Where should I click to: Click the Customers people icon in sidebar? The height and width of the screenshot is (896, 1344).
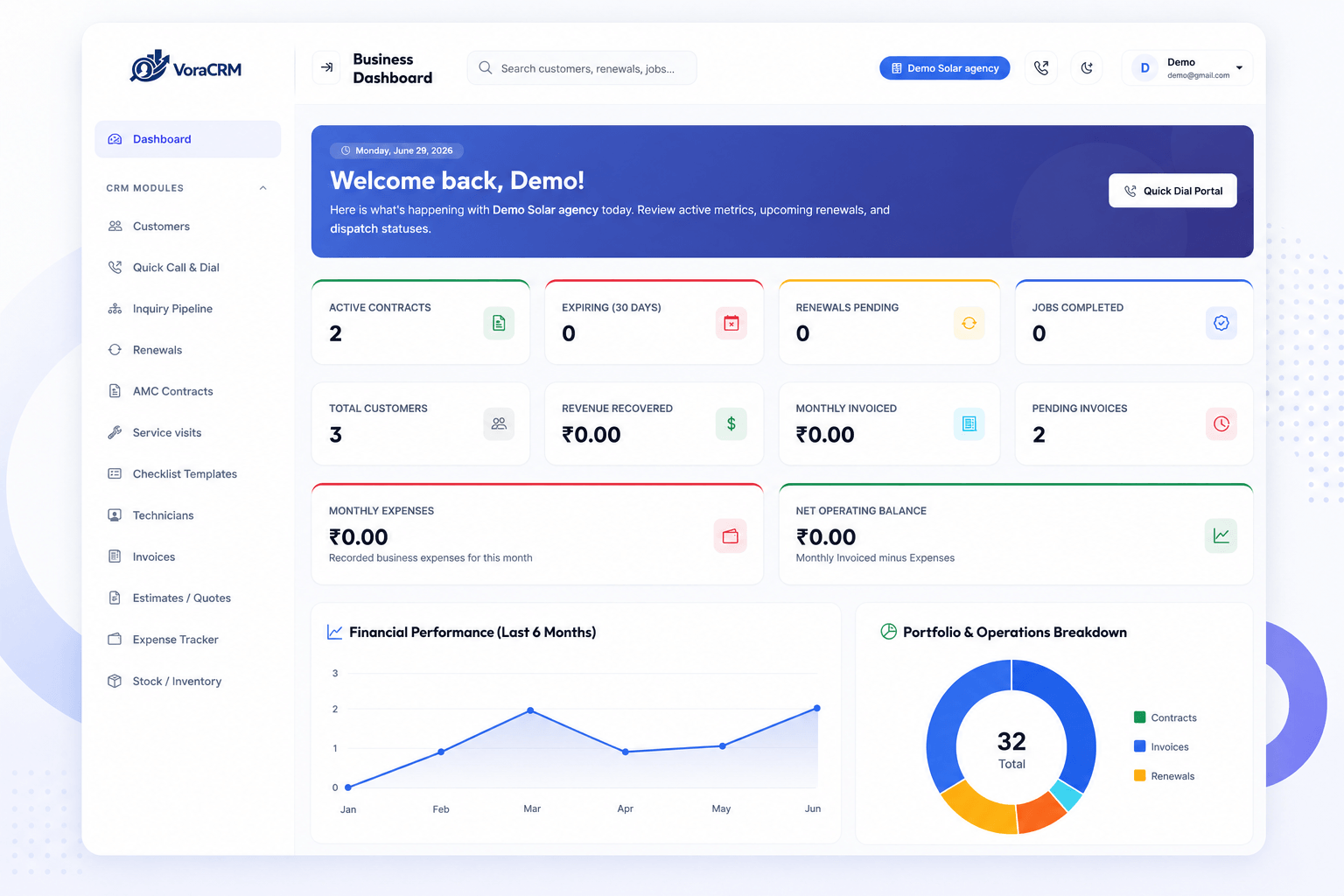click(115, 227)
